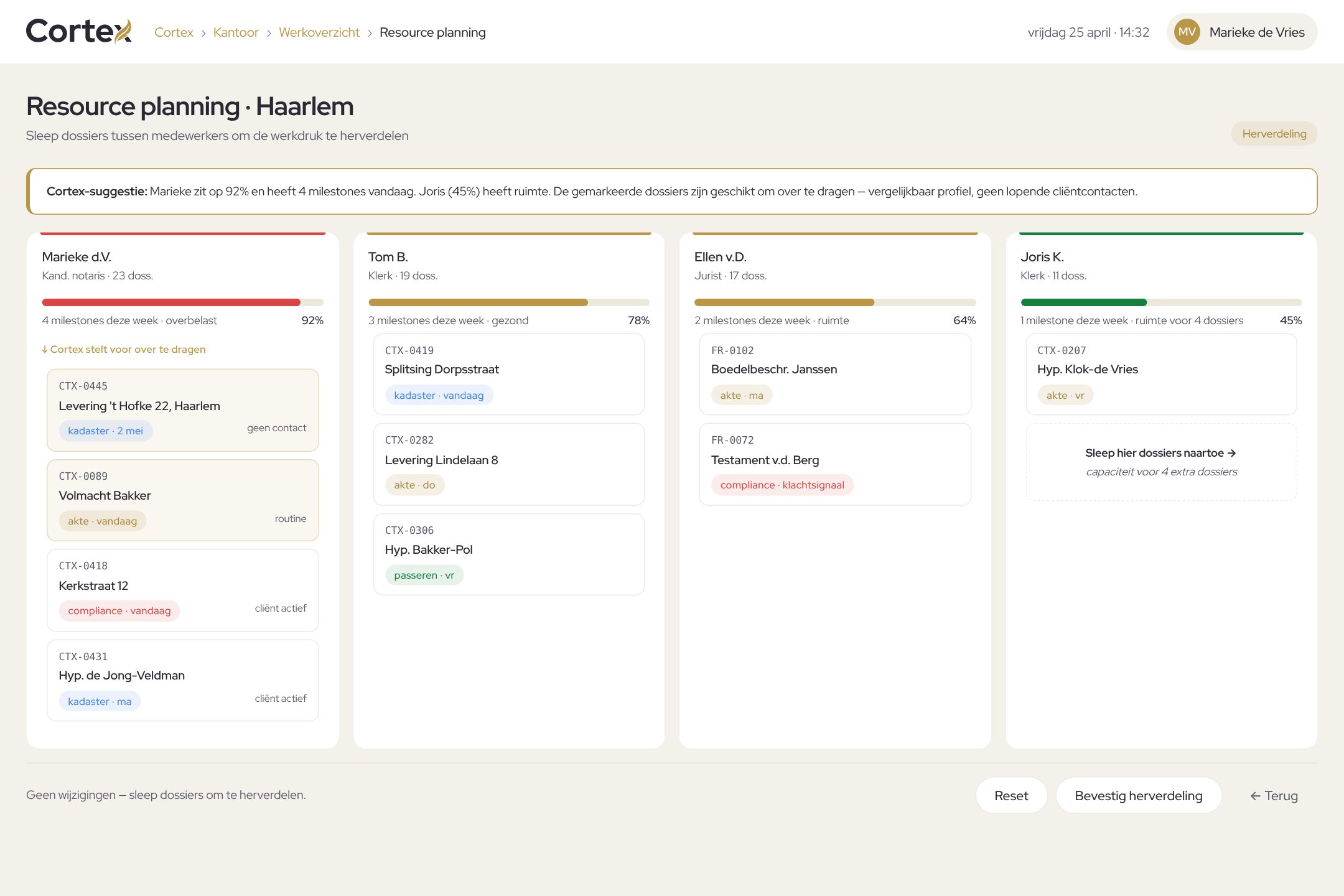Select the Splitsing Dorpsstraat dossier card
Screen dimensions: 1344x896
pos(509,375)
